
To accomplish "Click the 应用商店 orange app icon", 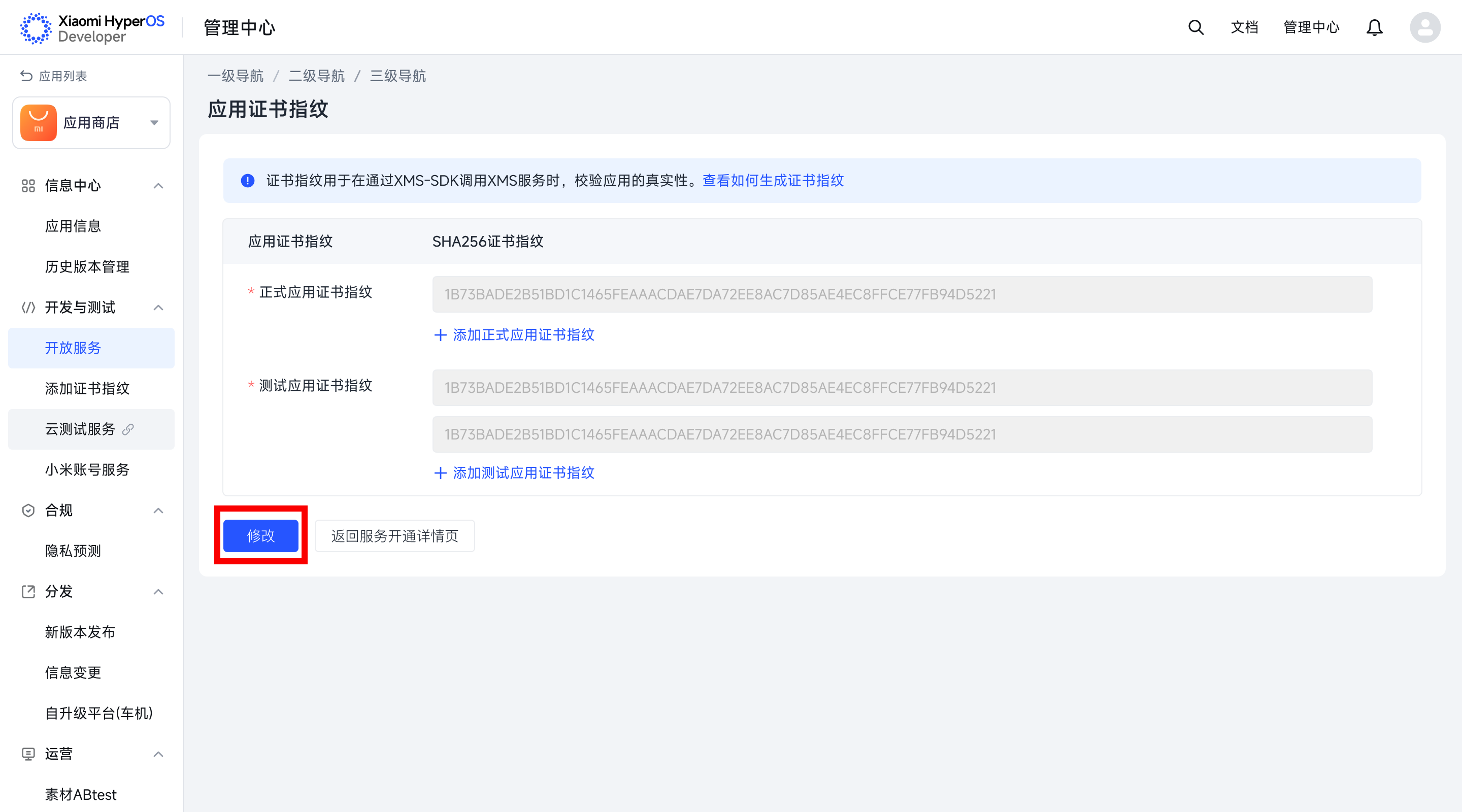I will pos(39,123).
